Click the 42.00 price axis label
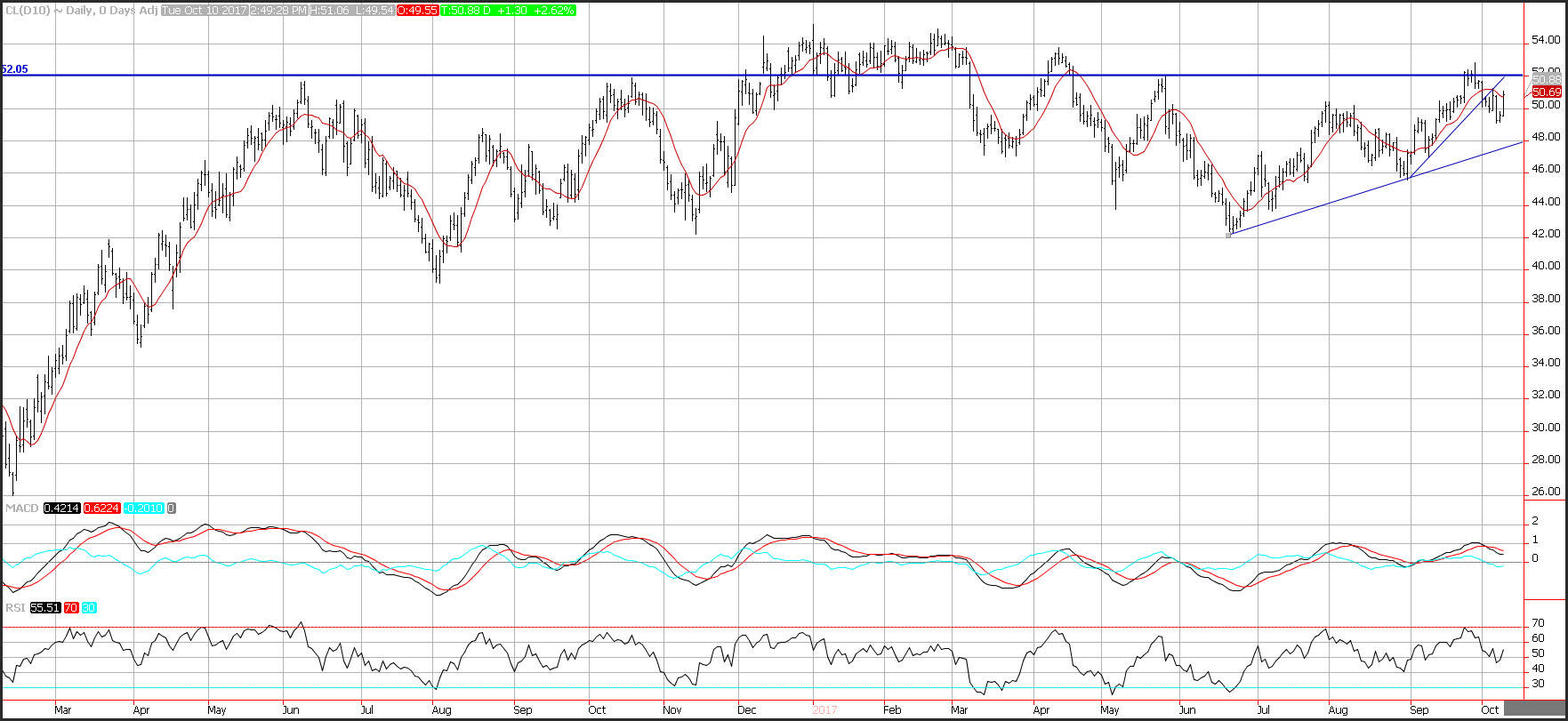This screenshot has height=721, width=1568. point(1545,234)
